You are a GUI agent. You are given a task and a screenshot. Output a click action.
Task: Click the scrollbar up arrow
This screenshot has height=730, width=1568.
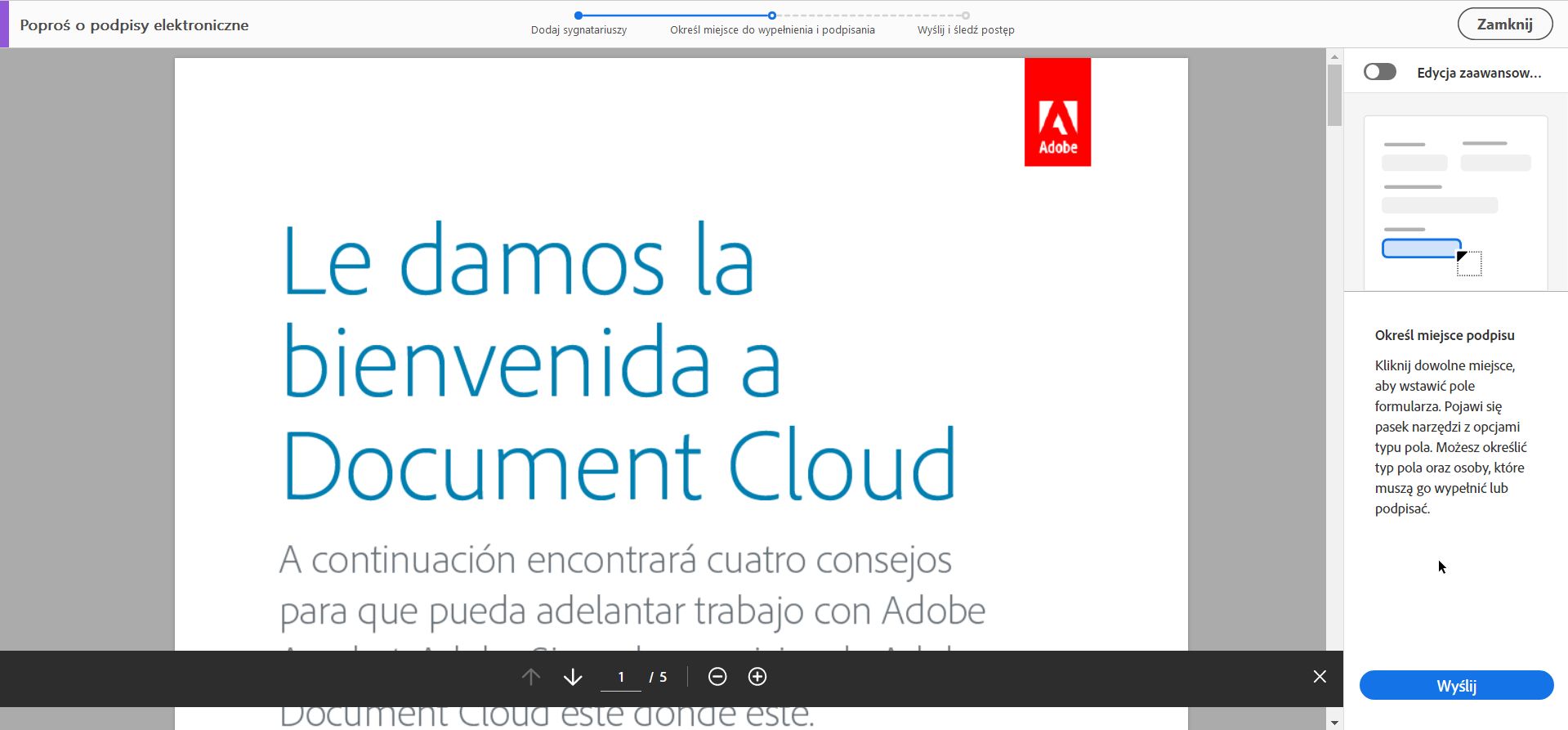pos(1334,56)
